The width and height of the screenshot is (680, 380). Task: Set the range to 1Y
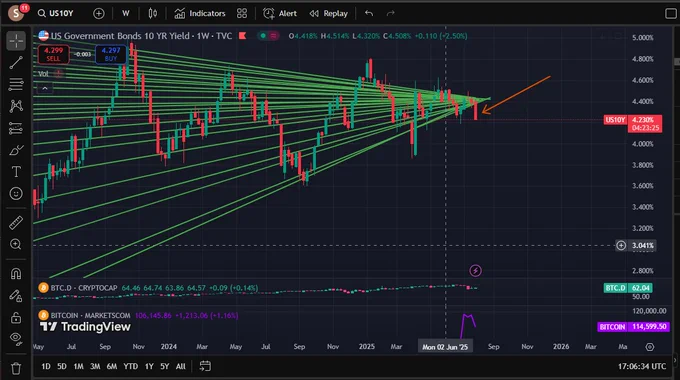149,367
